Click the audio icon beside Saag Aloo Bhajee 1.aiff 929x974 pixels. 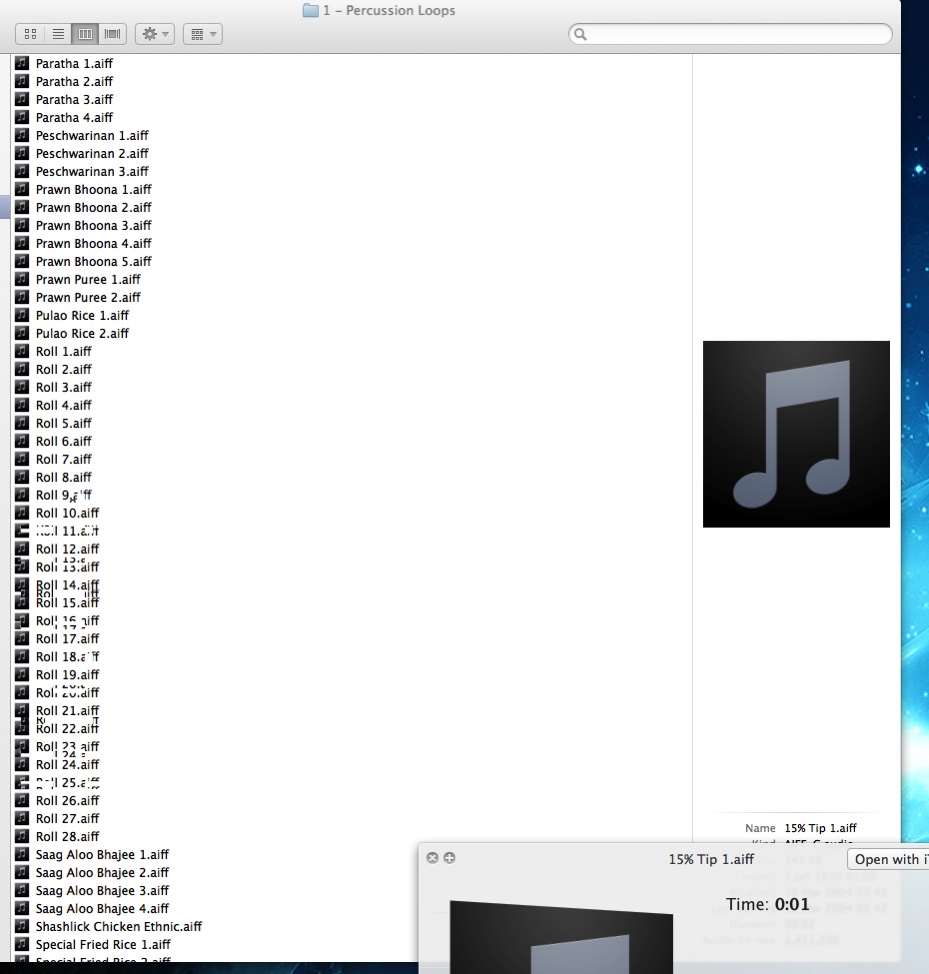tap(22, 855)
